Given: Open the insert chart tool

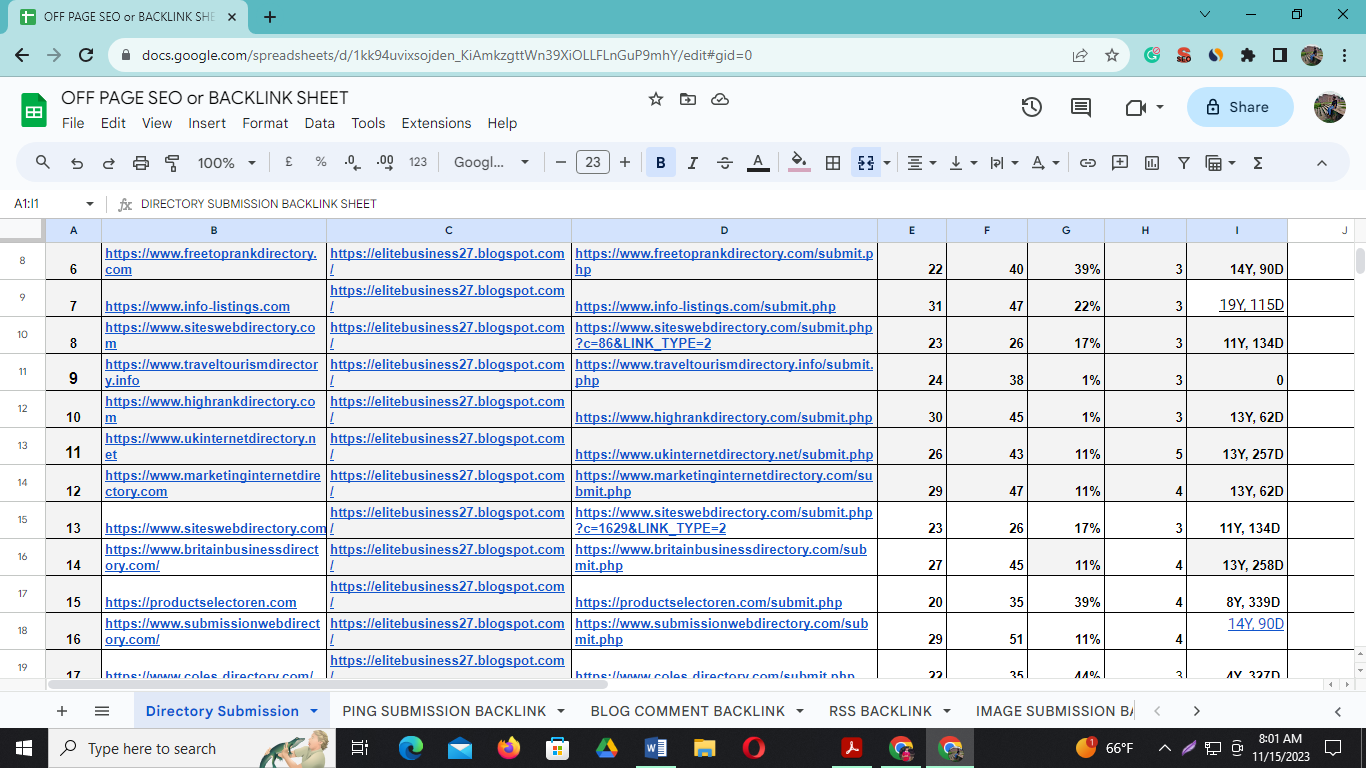Looking at the screenshot, I should click(1151, 161).
